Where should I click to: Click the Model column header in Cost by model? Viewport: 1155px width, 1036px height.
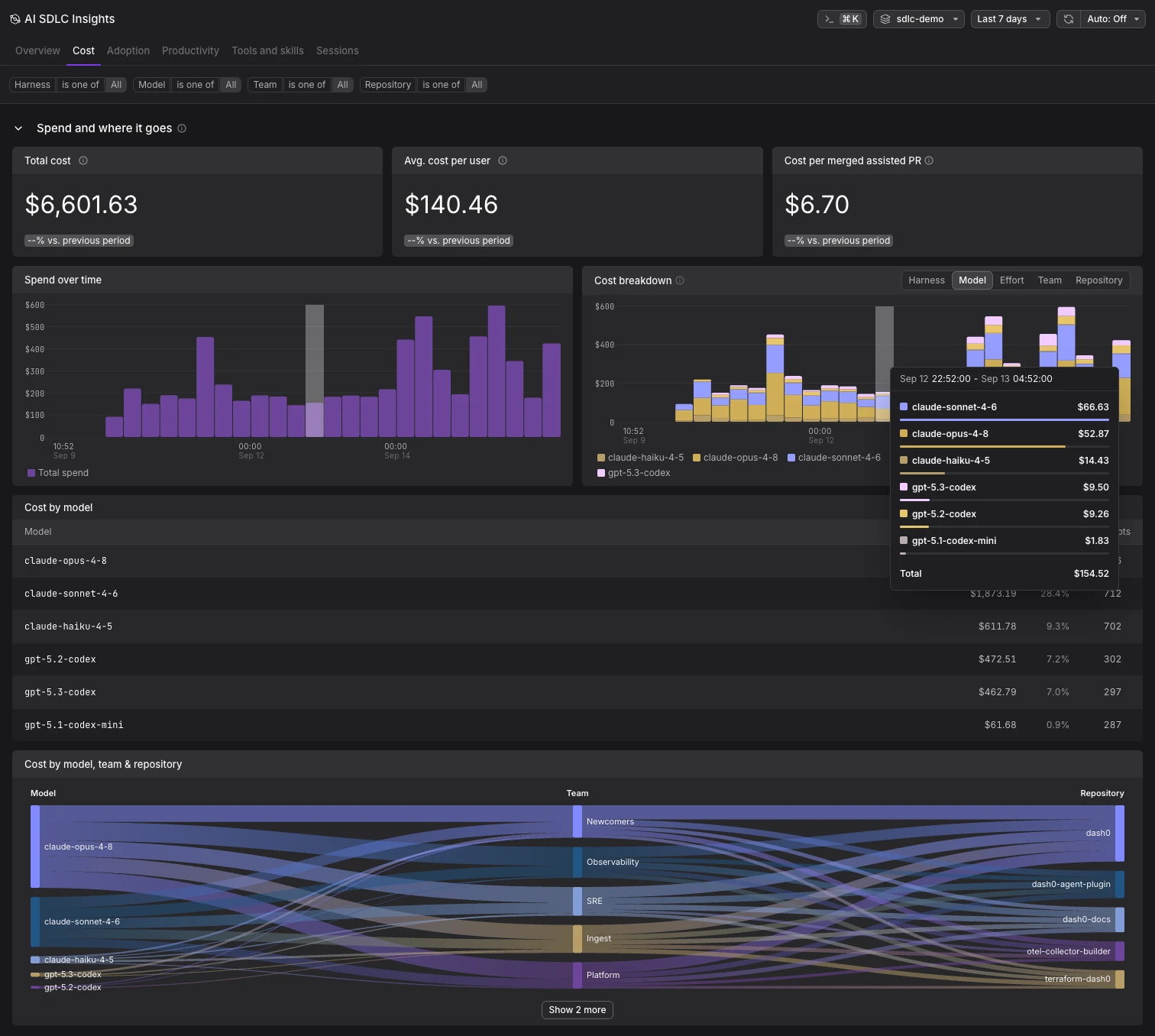(x=38, y=532)
